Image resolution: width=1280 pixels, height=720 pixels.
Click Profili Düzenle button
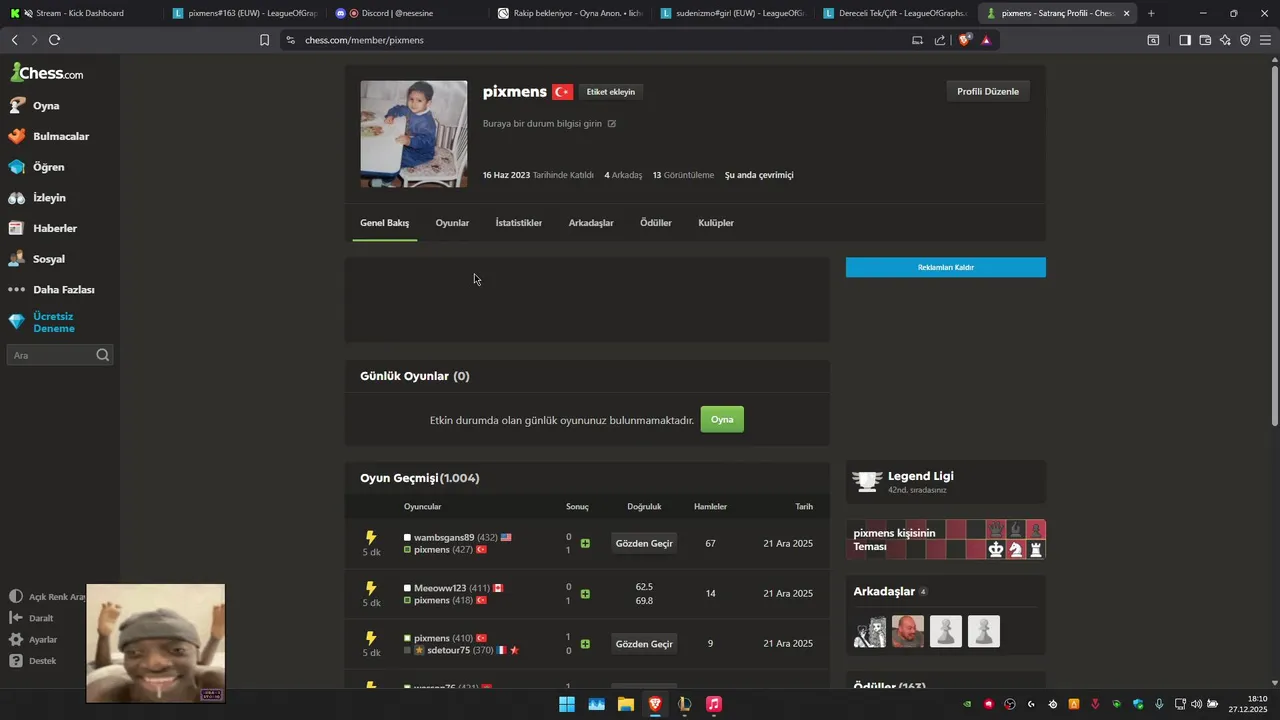pos(988,91)
